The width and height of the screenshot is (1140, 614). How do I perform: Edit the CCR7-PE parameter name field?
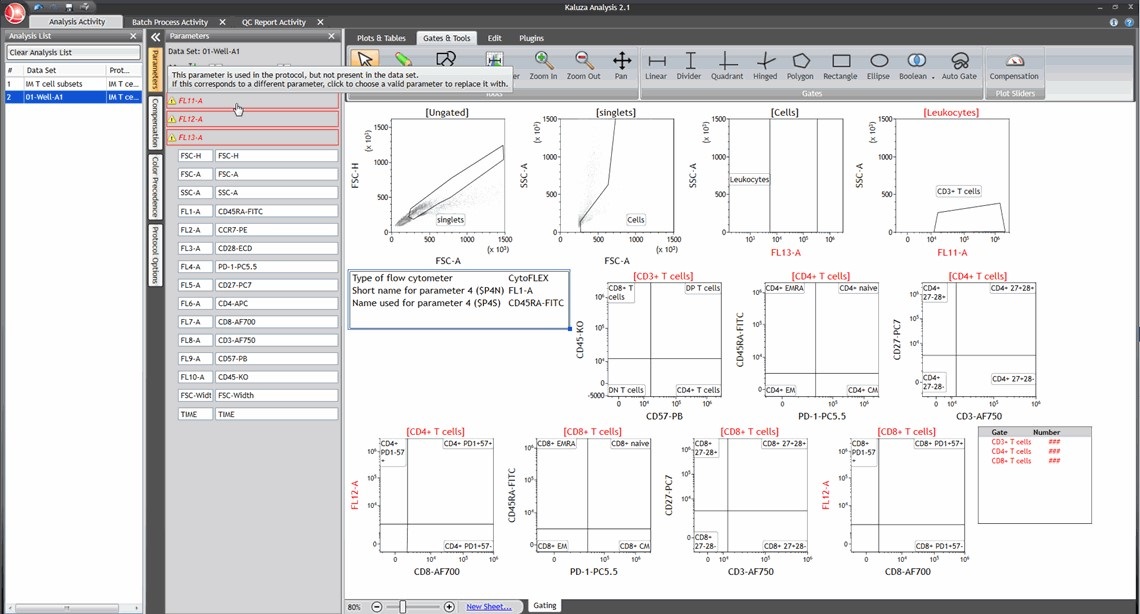pos(276,230)
